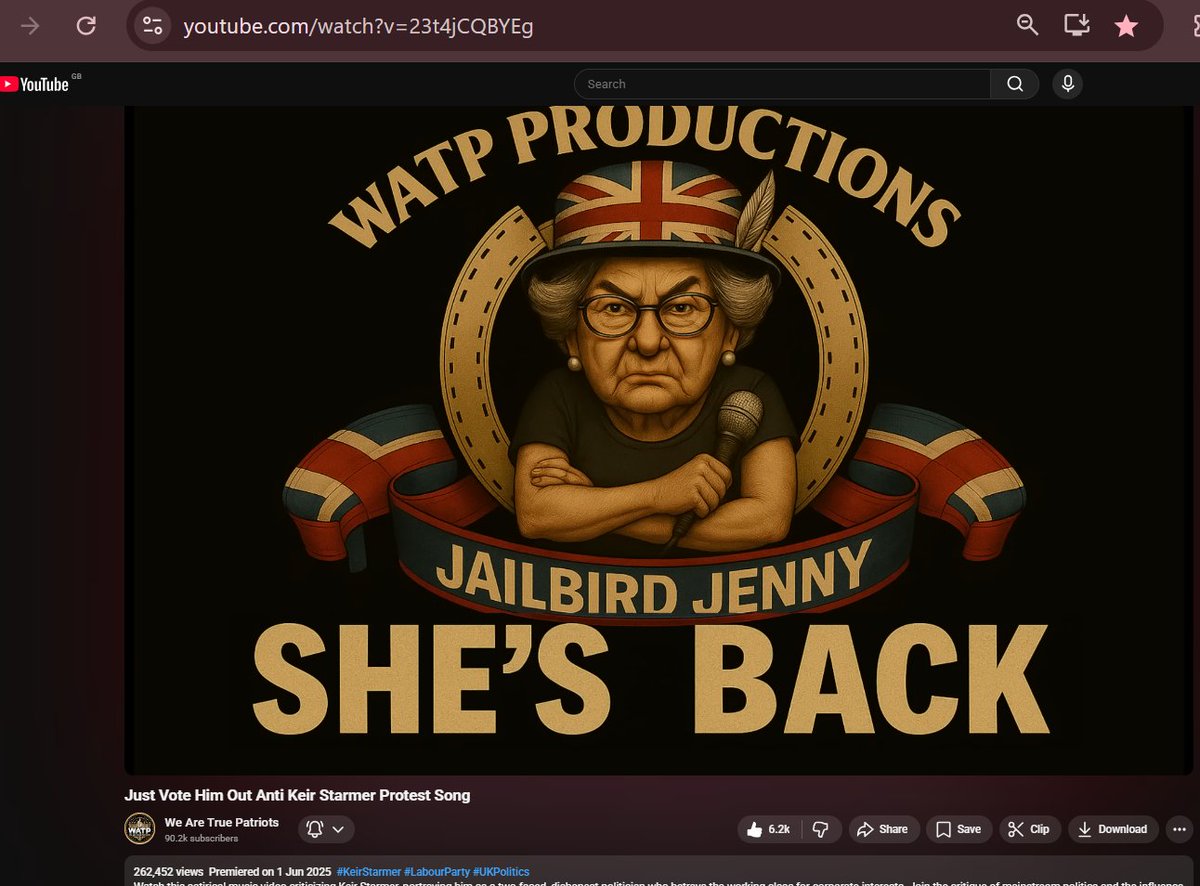Image resolution: width=1200 pixels, height=886 pixels.
Task: Reload the page with the refresh icon
Action: click(86, 25)
